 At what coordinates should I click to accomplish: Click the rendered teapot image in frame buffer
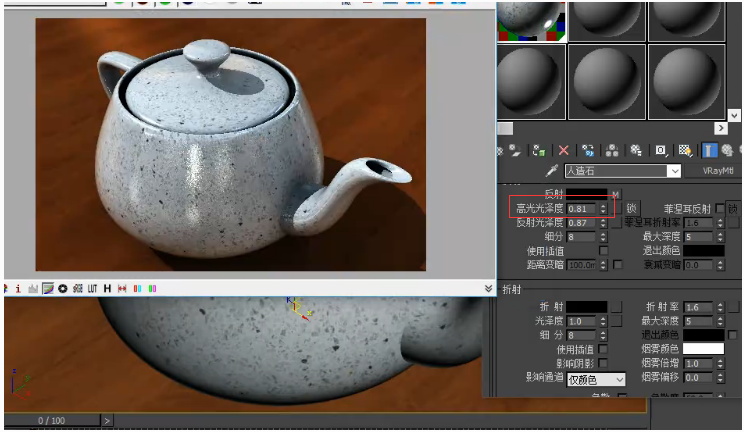[x=231, y=145]
